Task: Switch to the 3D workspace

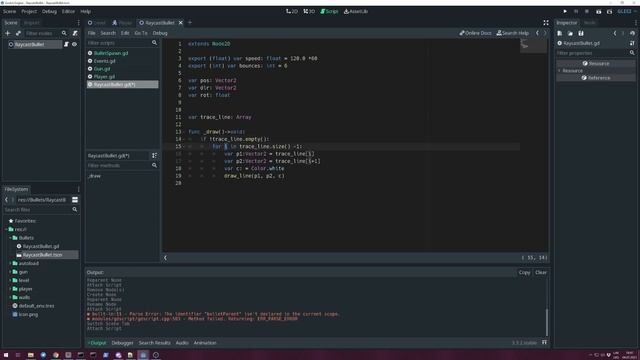Action: [x=309, y=11]
